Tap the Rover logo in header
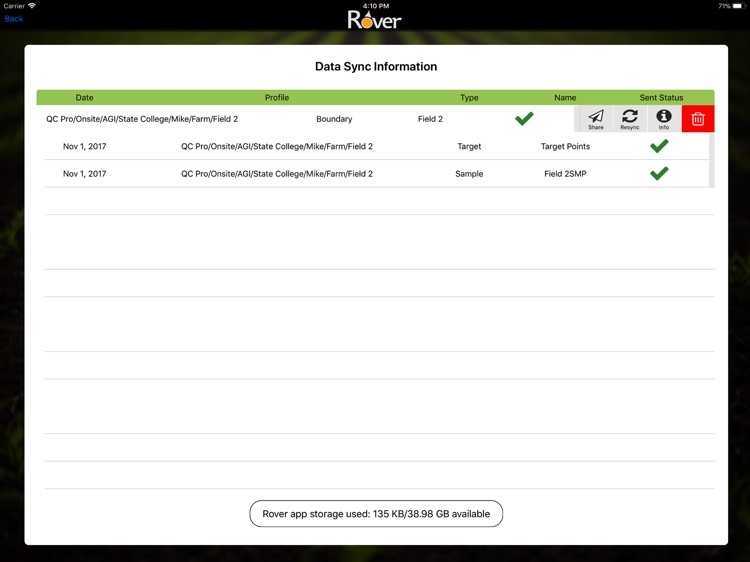Screen dimensions: 750x562 tap(375, 20)
